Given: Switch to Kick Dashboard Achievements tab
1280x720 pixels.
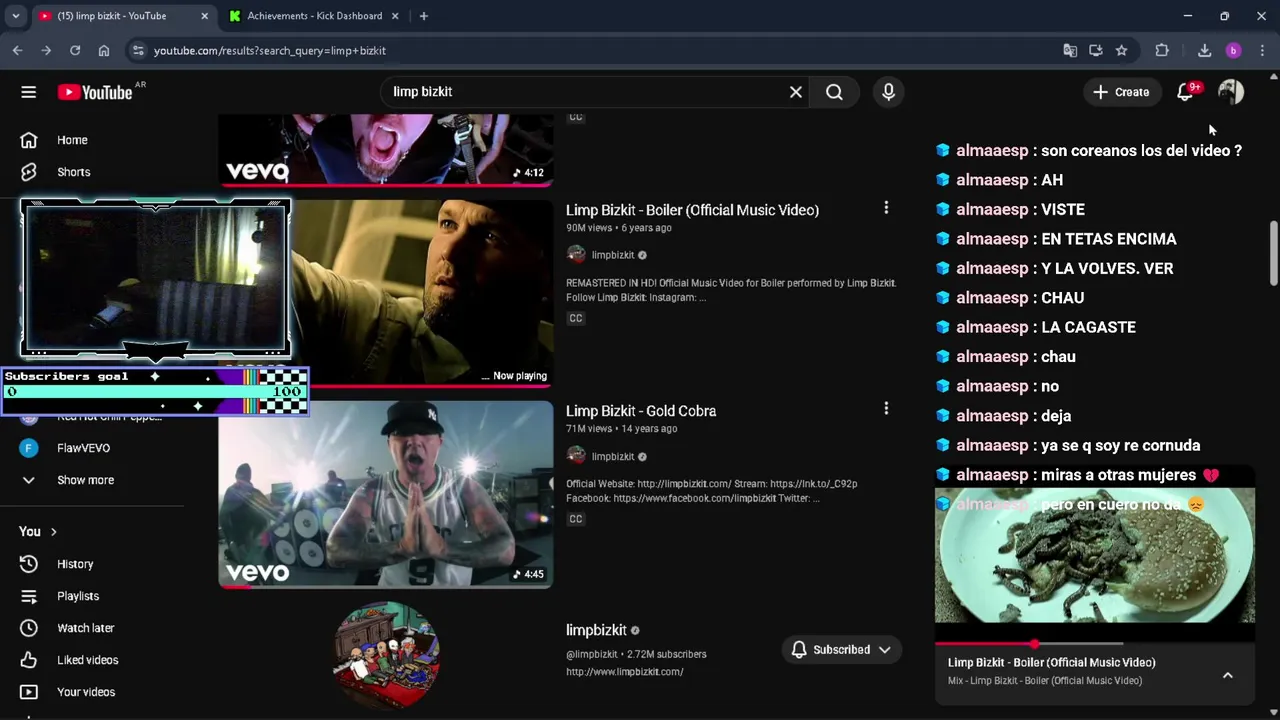Looking at the screenshot, I should coord(314,16).
